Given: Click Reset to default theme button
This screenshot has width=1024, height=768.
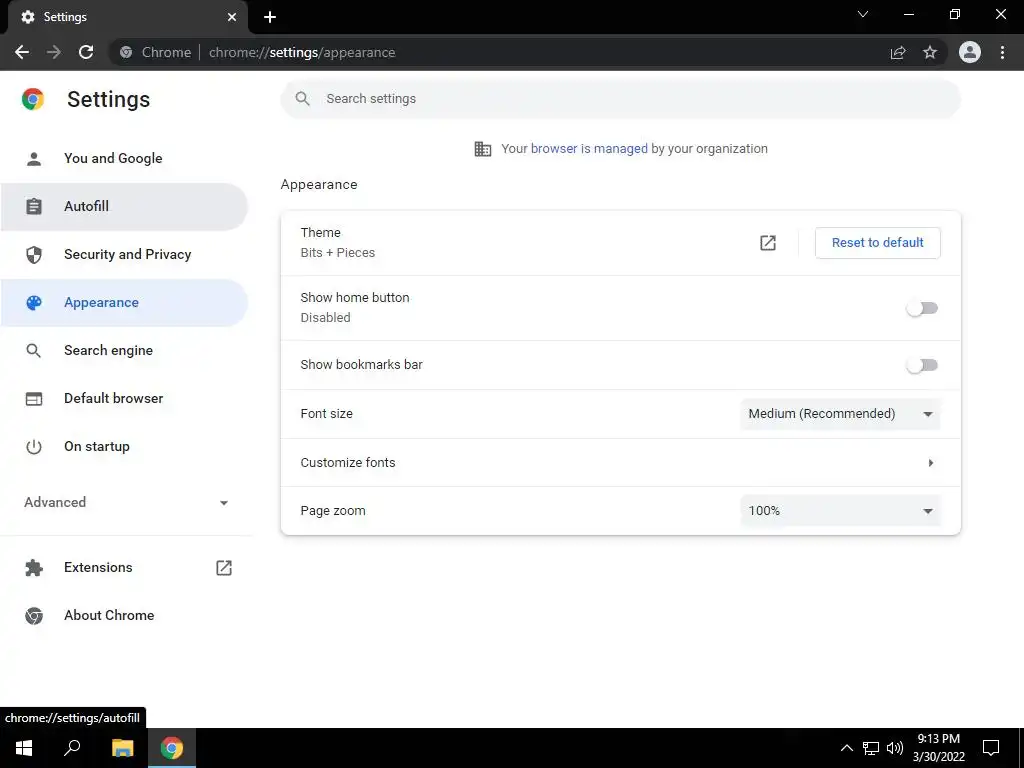Looking at the screenshot, I should pyautogui.click(x=878, y=243).
